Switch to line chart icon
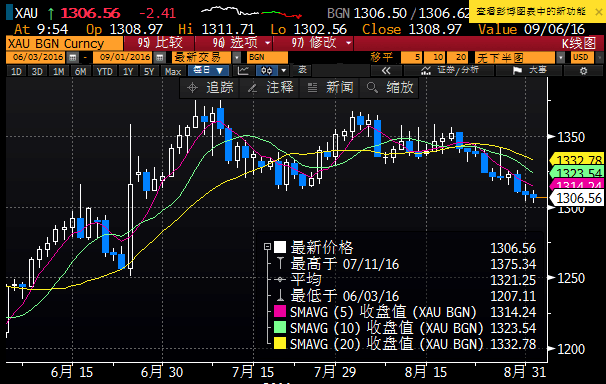The height and width of the screenshot is (384, 606). point(244,71)
